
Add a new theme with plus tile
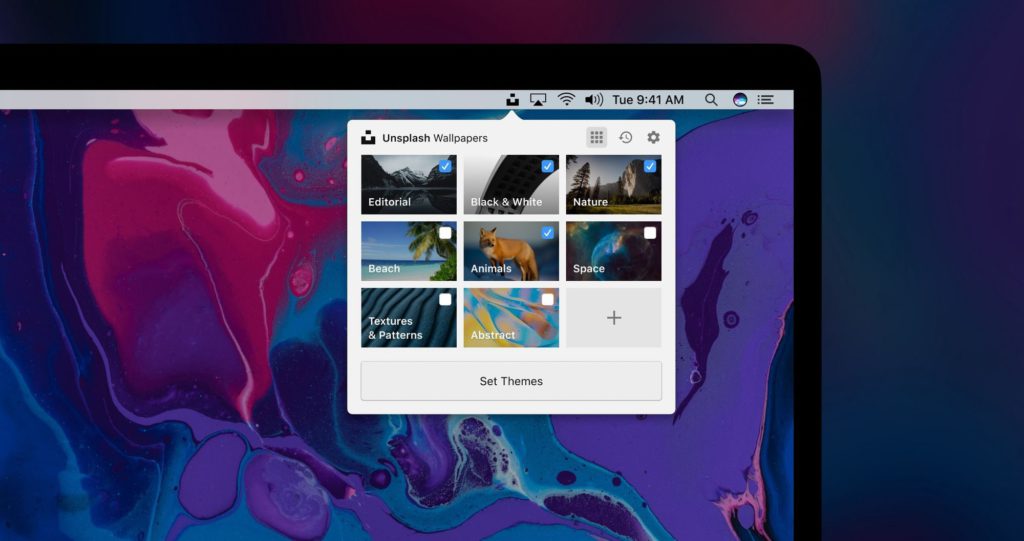614,318
